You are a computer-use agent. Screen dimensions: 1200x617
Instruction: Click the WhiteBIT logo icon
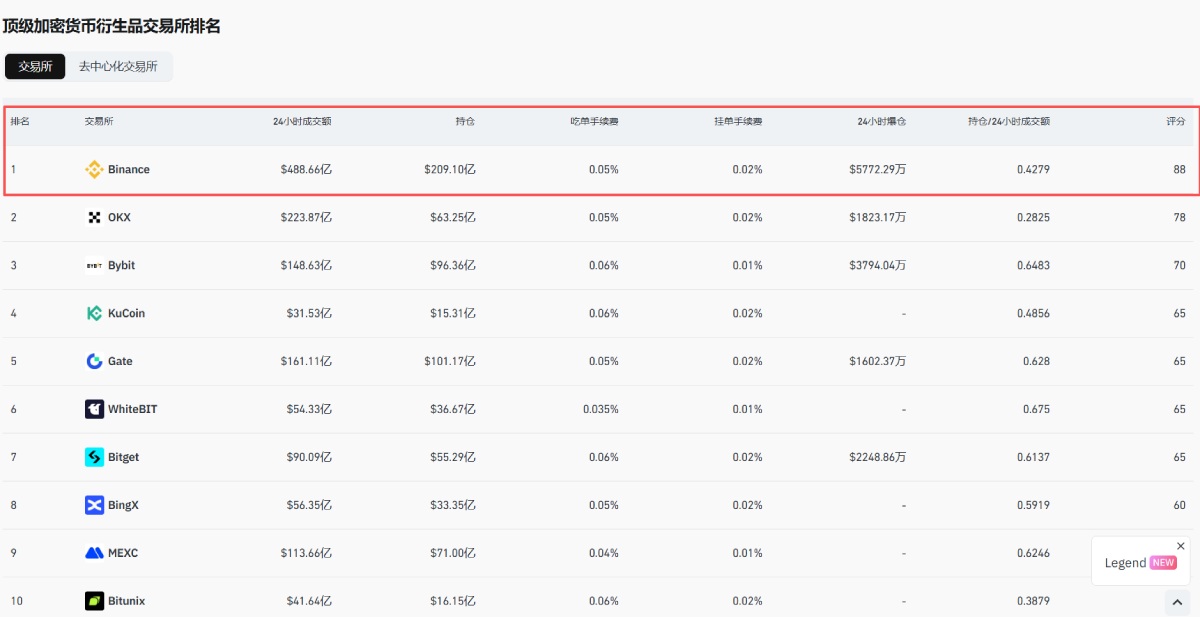[94, 410]
